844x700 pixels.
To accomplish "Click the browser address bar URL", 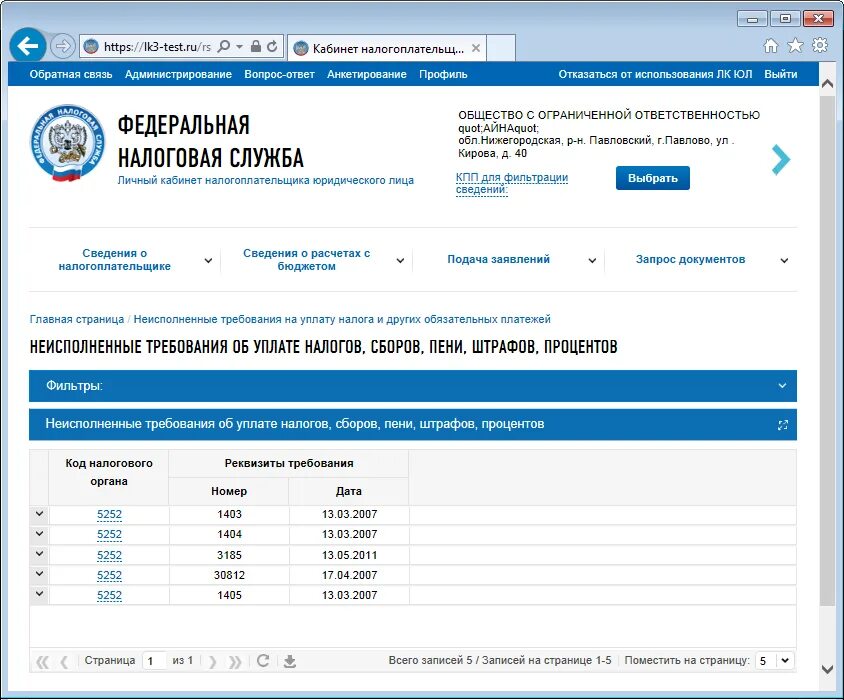I will click(x=157, y=47).
